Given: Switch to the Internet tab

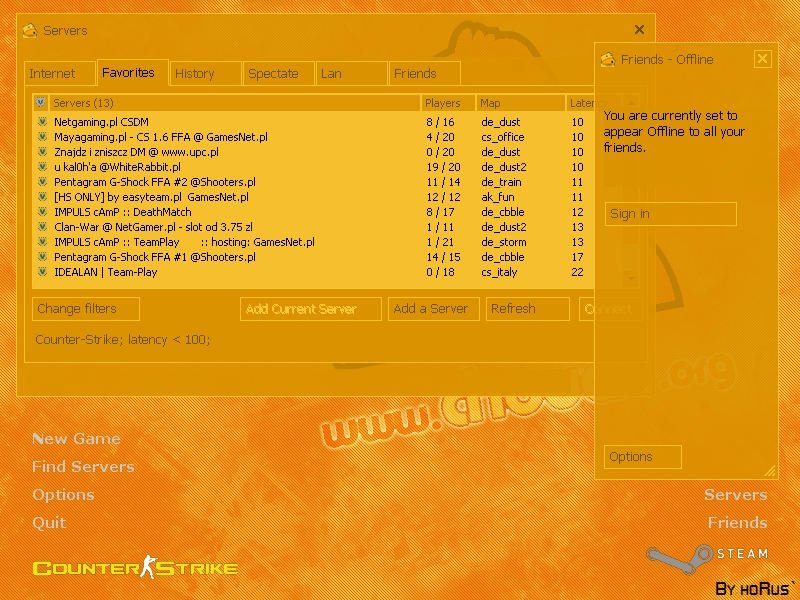Looking at the screenshot, I should 60,73.
